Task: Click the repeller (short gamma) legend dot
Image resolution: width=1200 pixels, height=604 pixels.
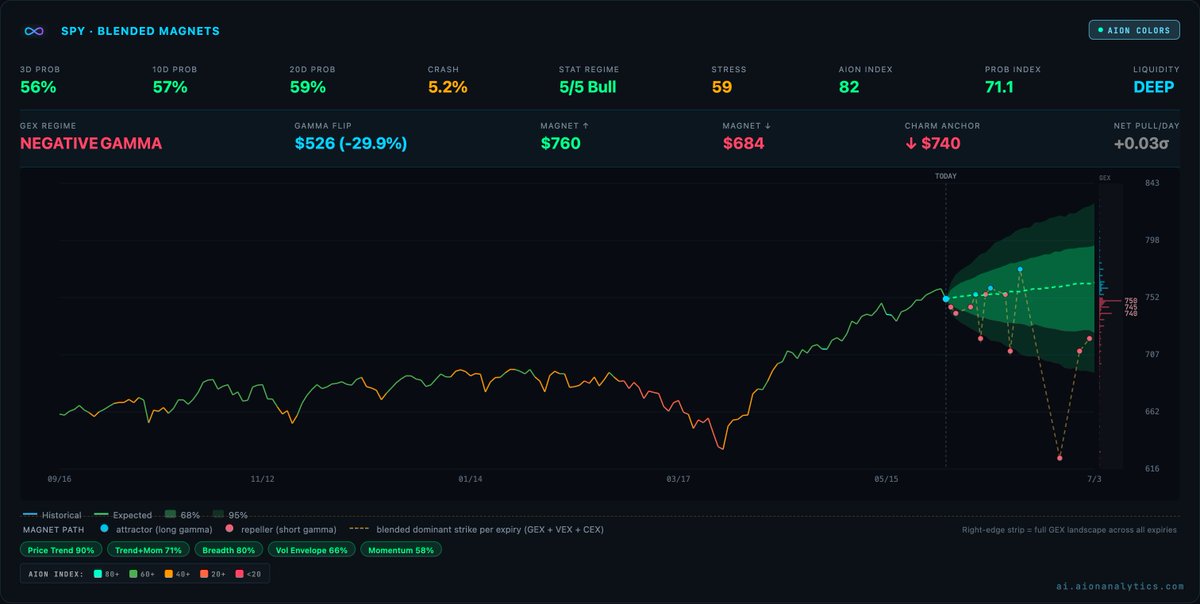Action: [229, 528]
